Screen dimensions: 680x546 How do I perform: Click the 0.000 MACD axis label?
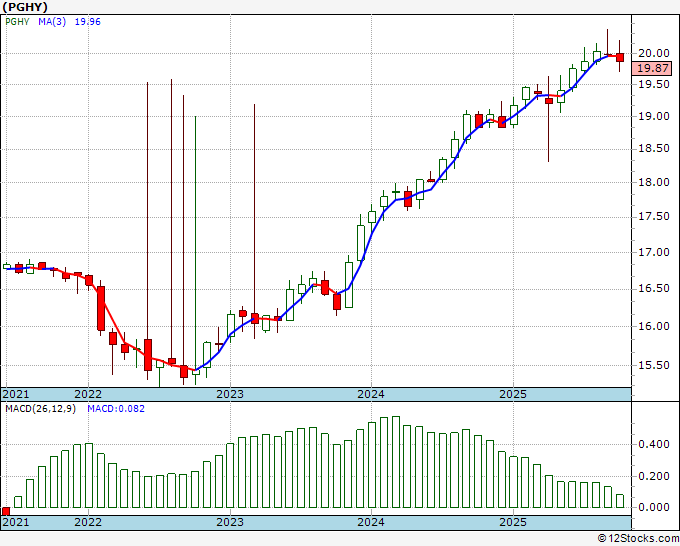(x=654, y=507)
